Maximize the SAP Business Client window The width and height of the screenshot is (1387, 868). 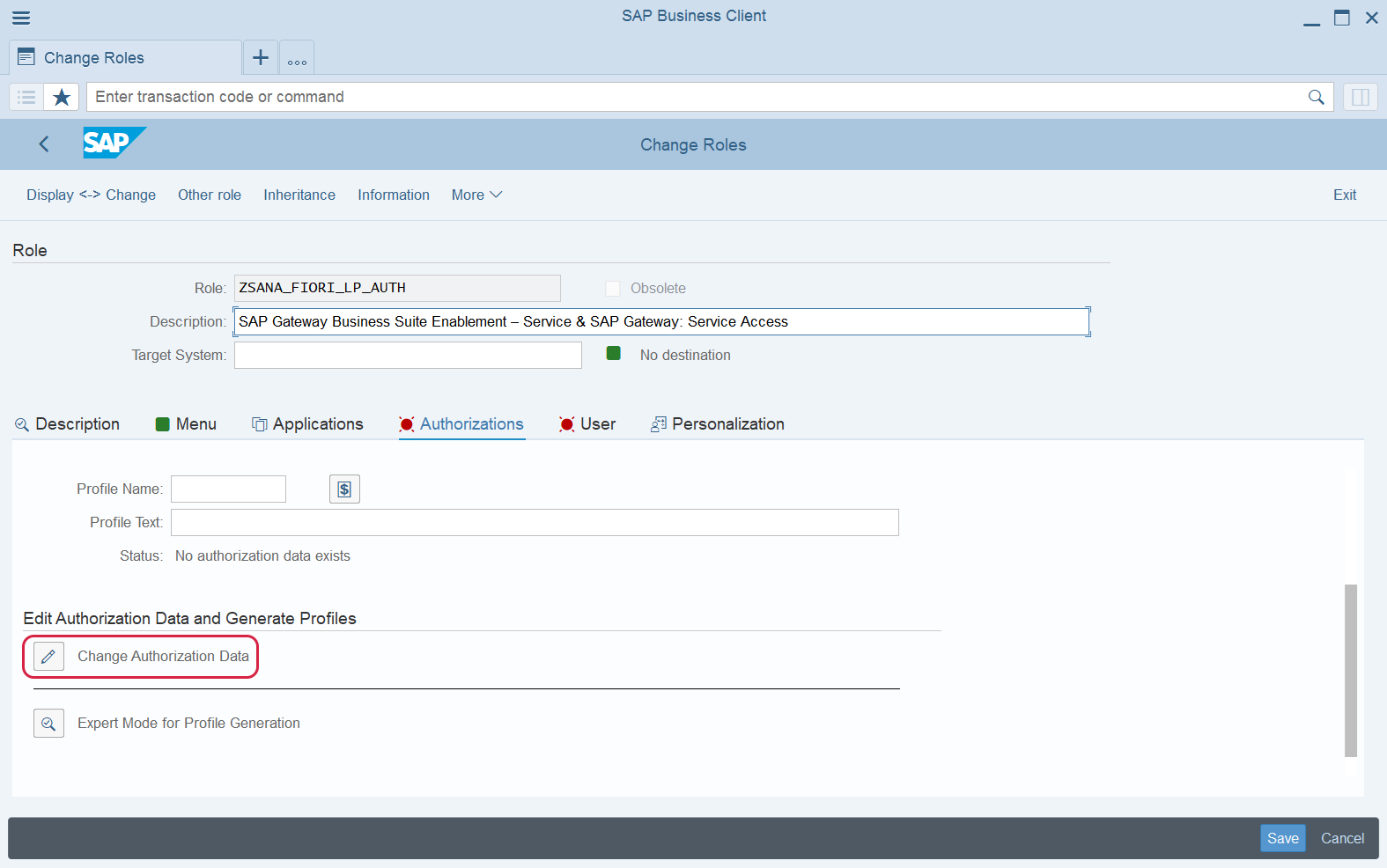tap(1342, 18)
